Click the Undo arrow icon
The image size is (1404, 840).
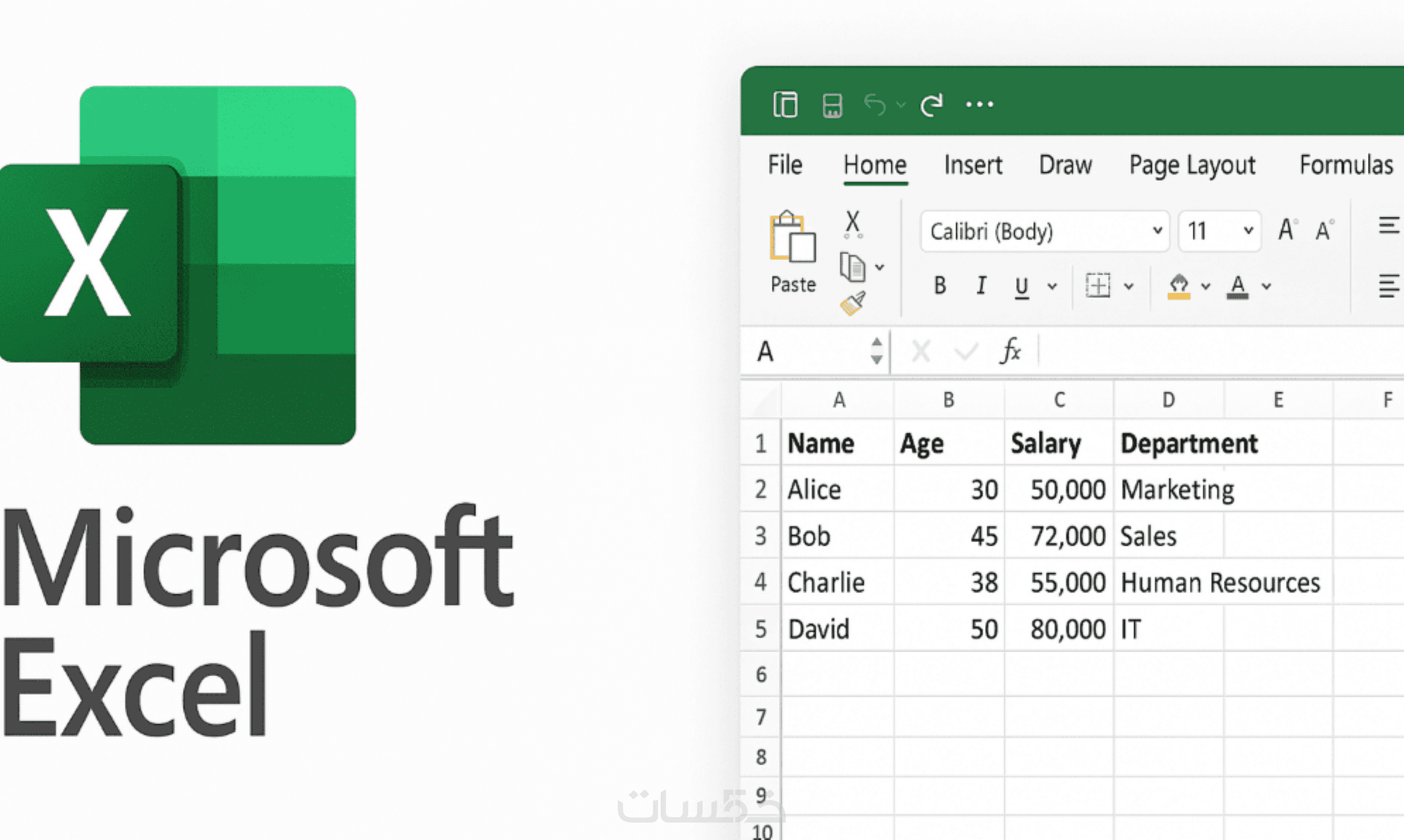(x=875, y=105)
